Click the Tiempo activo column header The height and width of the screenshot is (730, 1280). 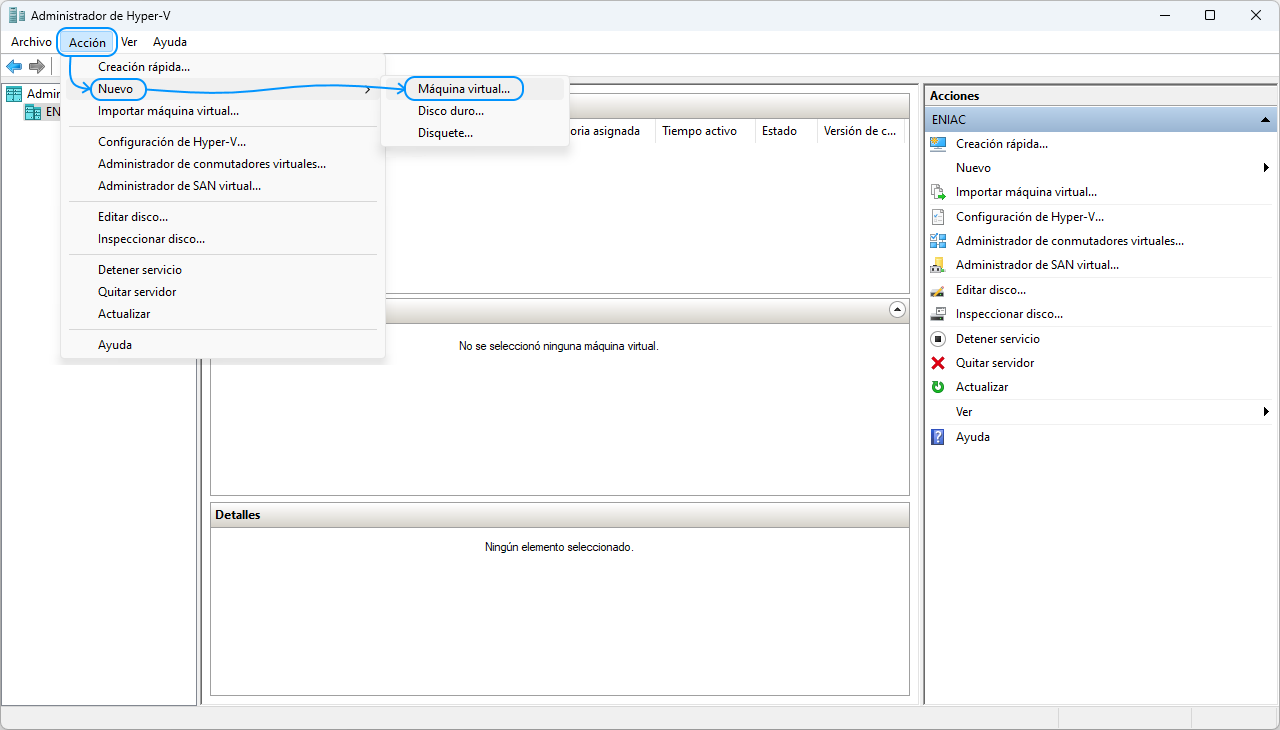tap(705, 131)
